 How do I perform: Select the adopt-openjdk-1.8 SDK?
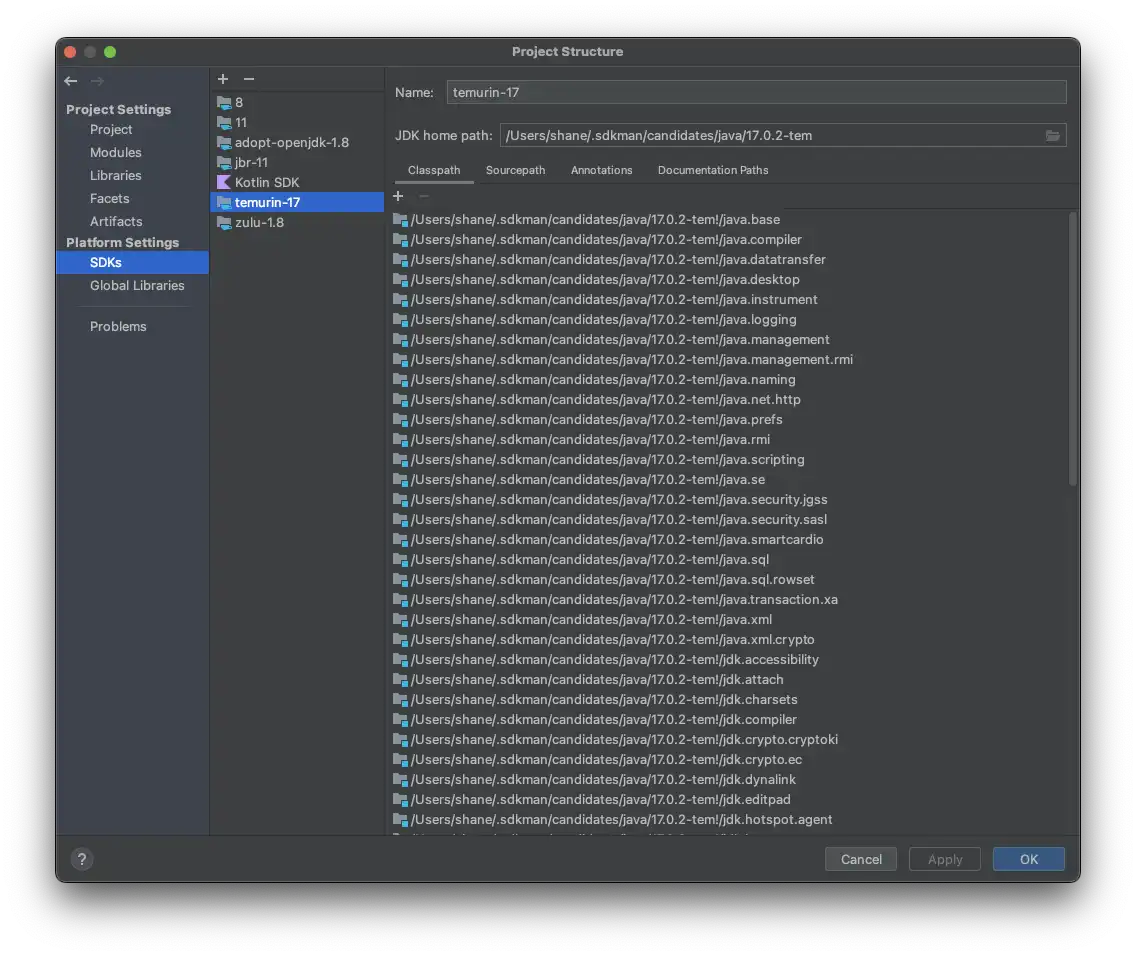click(x=297, y=143)
